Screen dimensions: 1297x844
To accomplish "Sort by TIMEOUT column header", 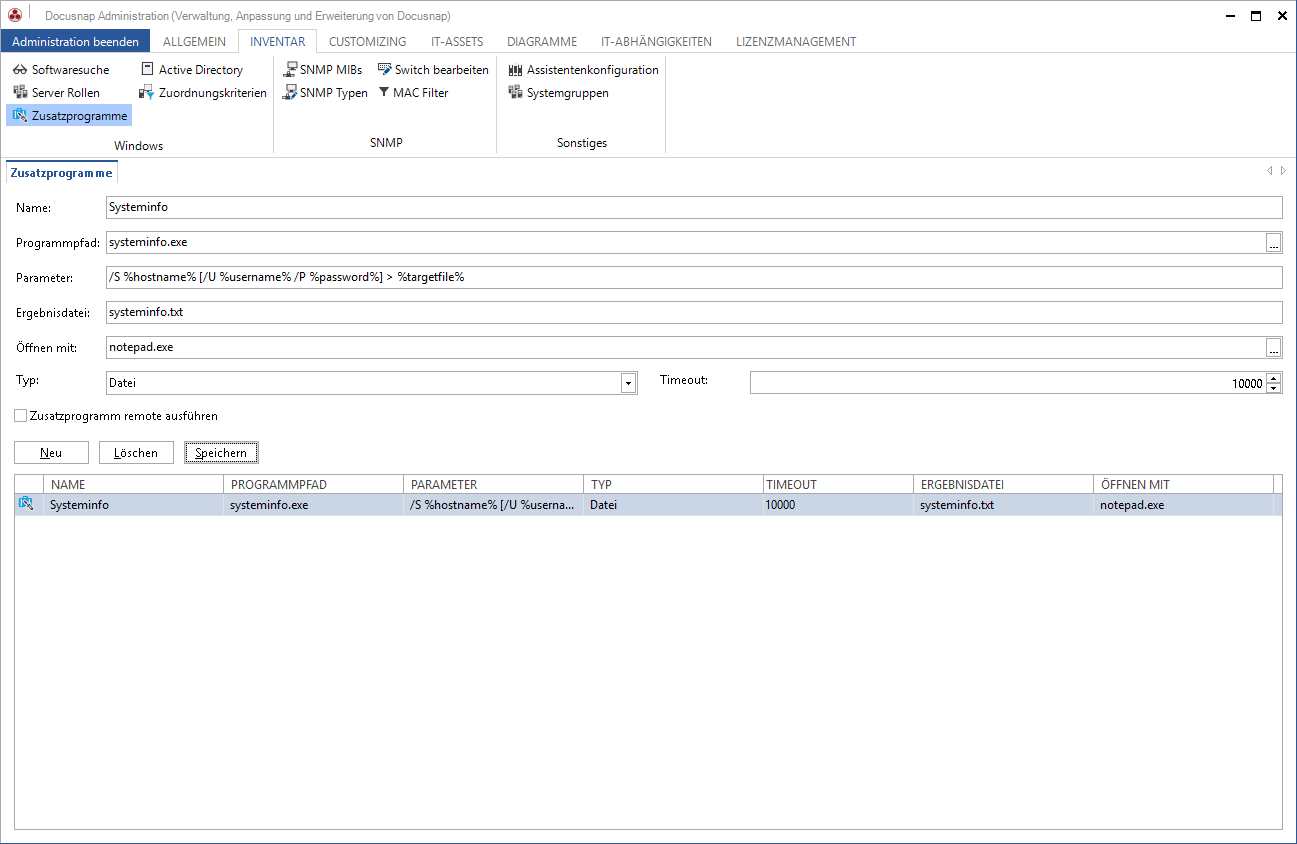I will (838, 484).
